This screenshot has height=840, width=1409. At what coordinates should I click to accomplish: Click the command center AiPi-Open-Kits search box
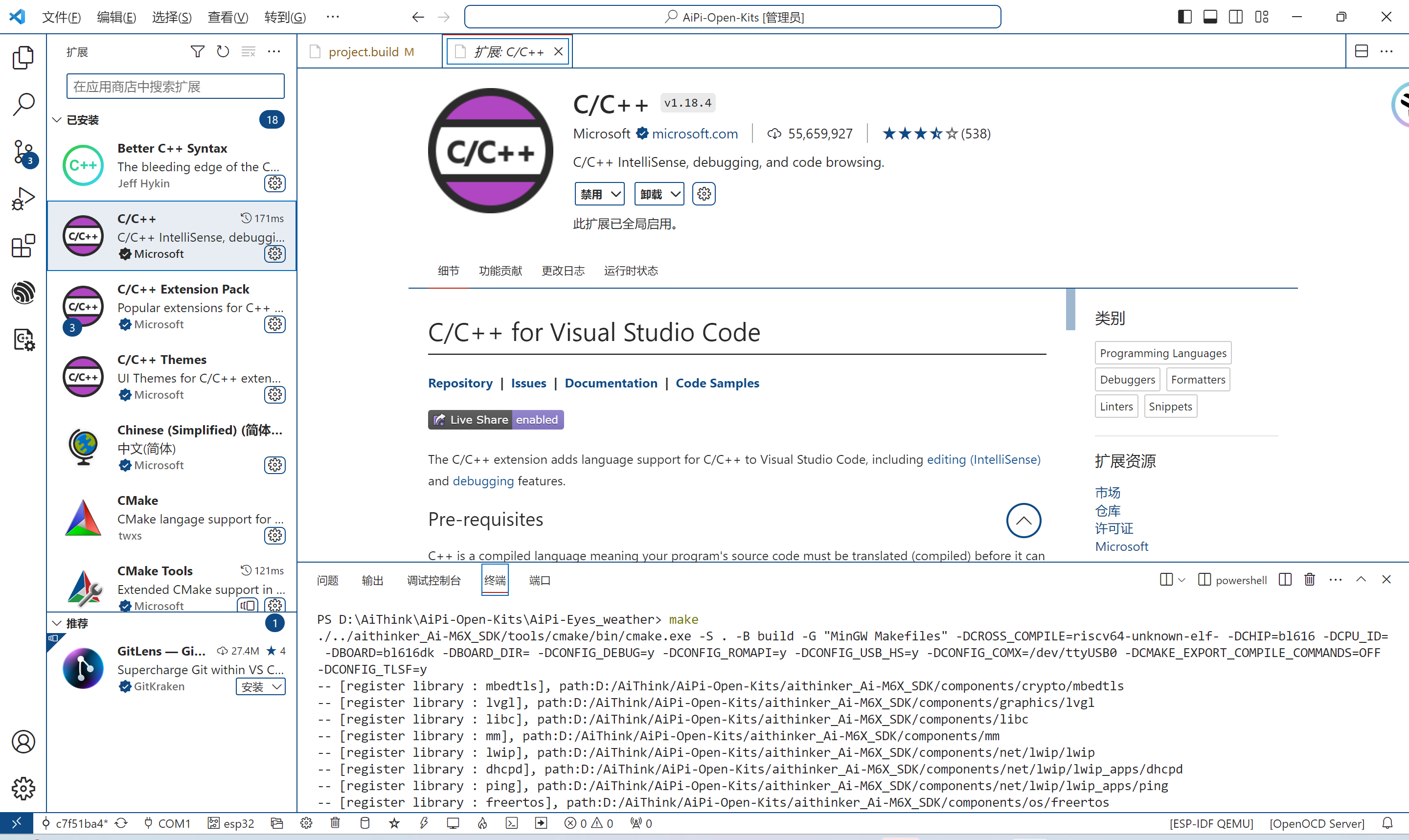(732, 17)
